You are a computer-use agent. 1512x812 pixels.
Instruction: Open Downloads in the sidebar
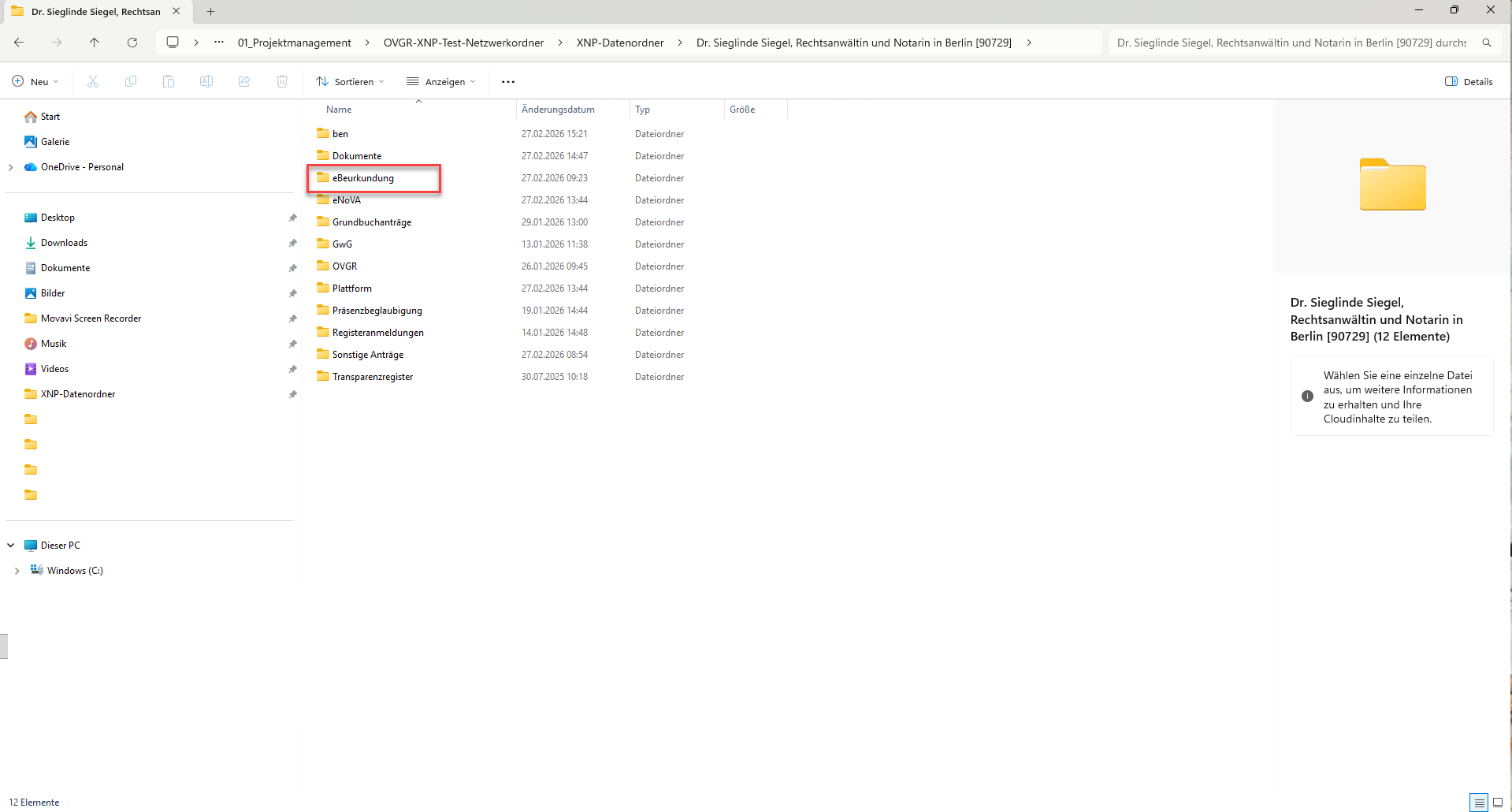click(64, 243)
